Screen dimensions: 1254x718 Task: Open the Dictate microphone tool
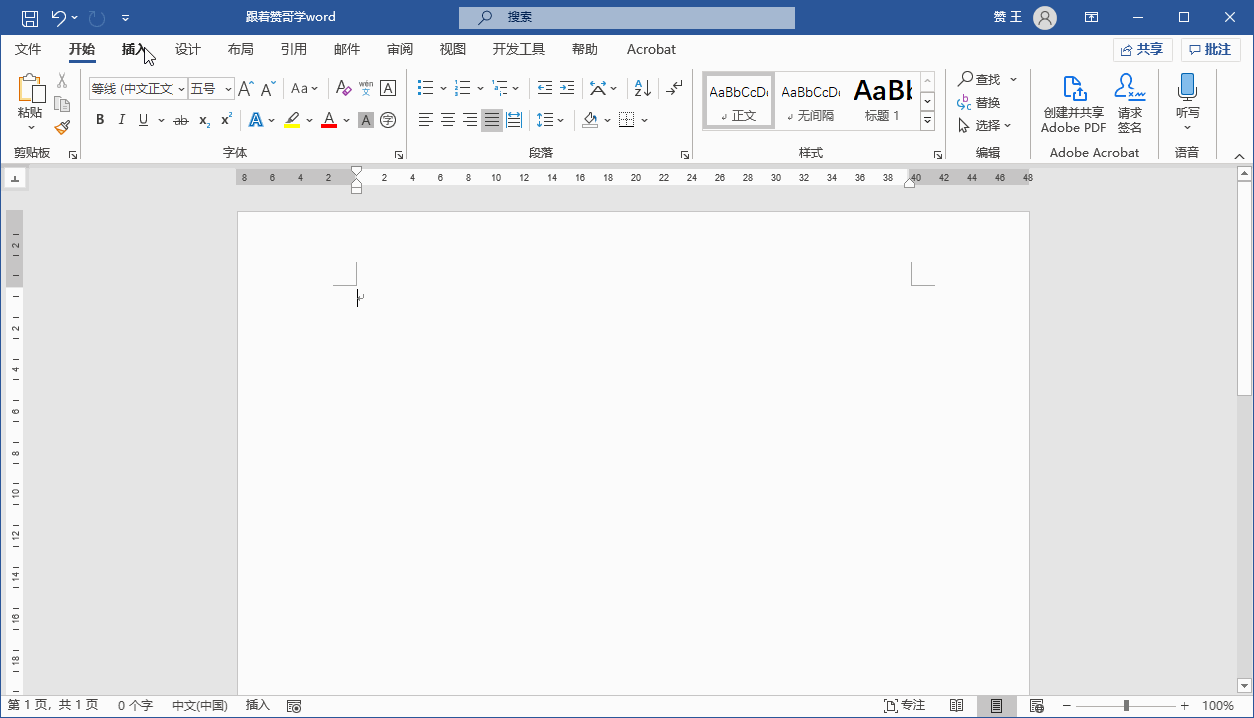[1187, 102]
